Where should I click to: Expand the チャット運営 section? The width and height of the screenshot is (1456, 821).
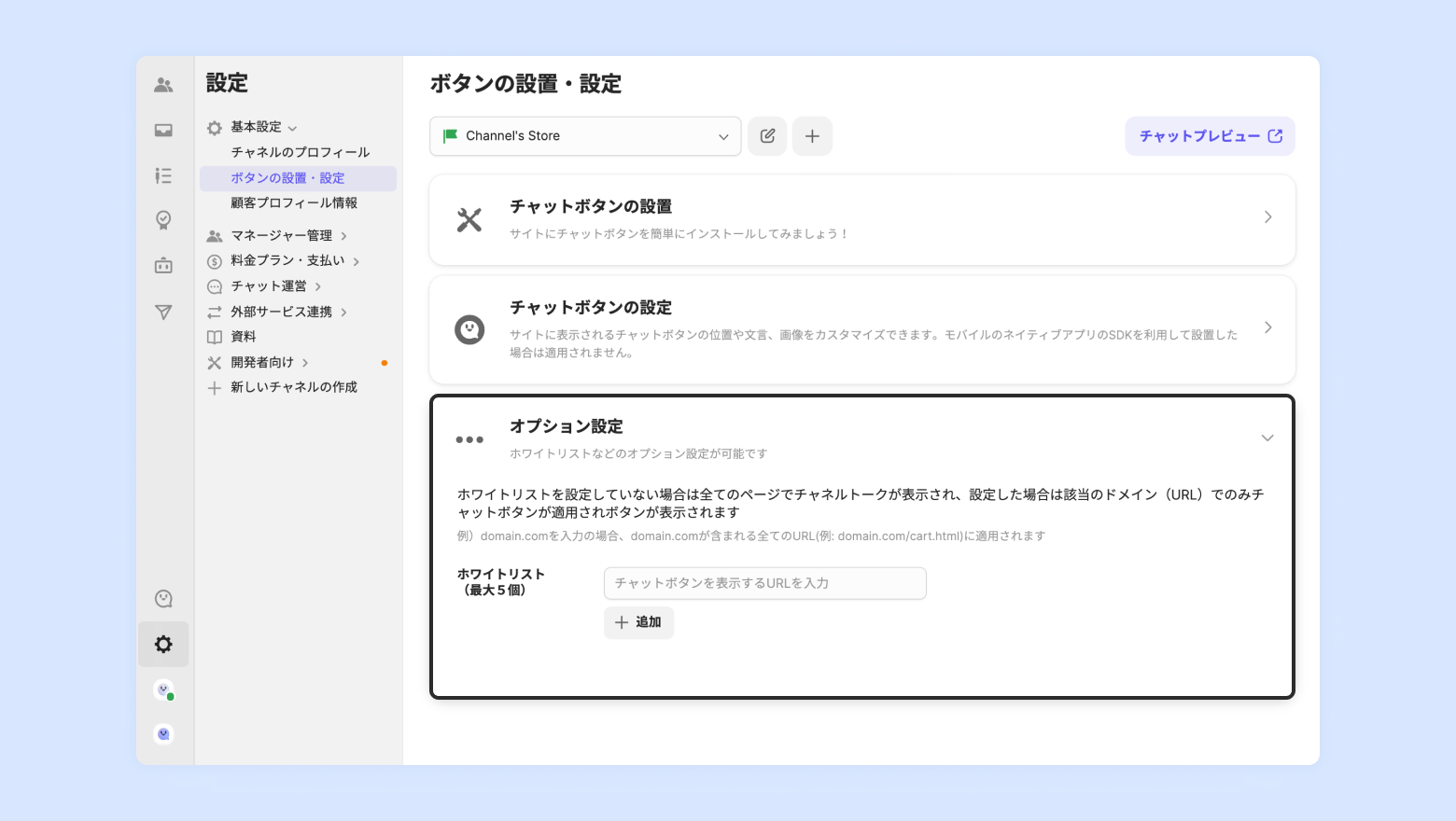[317, 286]
